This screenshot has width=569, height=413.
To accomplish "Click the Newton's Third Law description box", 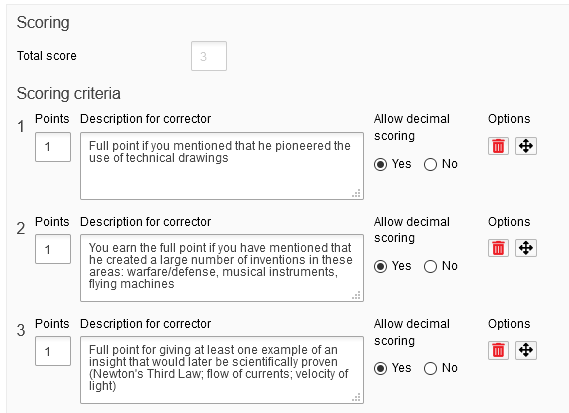I will [x=222, y=370].
